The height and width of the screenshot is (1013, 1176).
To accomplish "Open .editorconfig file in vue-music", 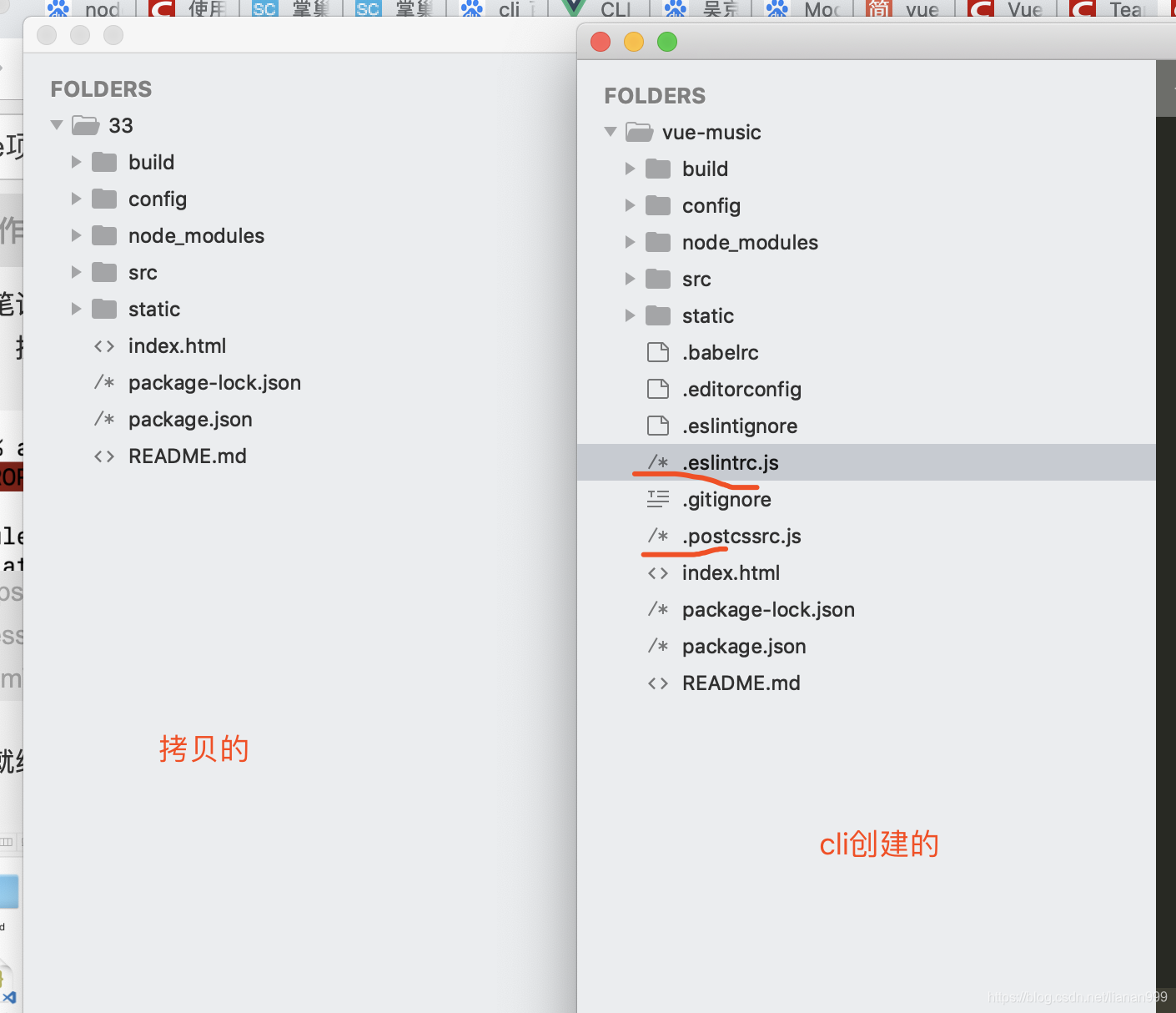I will click(741, 390).
